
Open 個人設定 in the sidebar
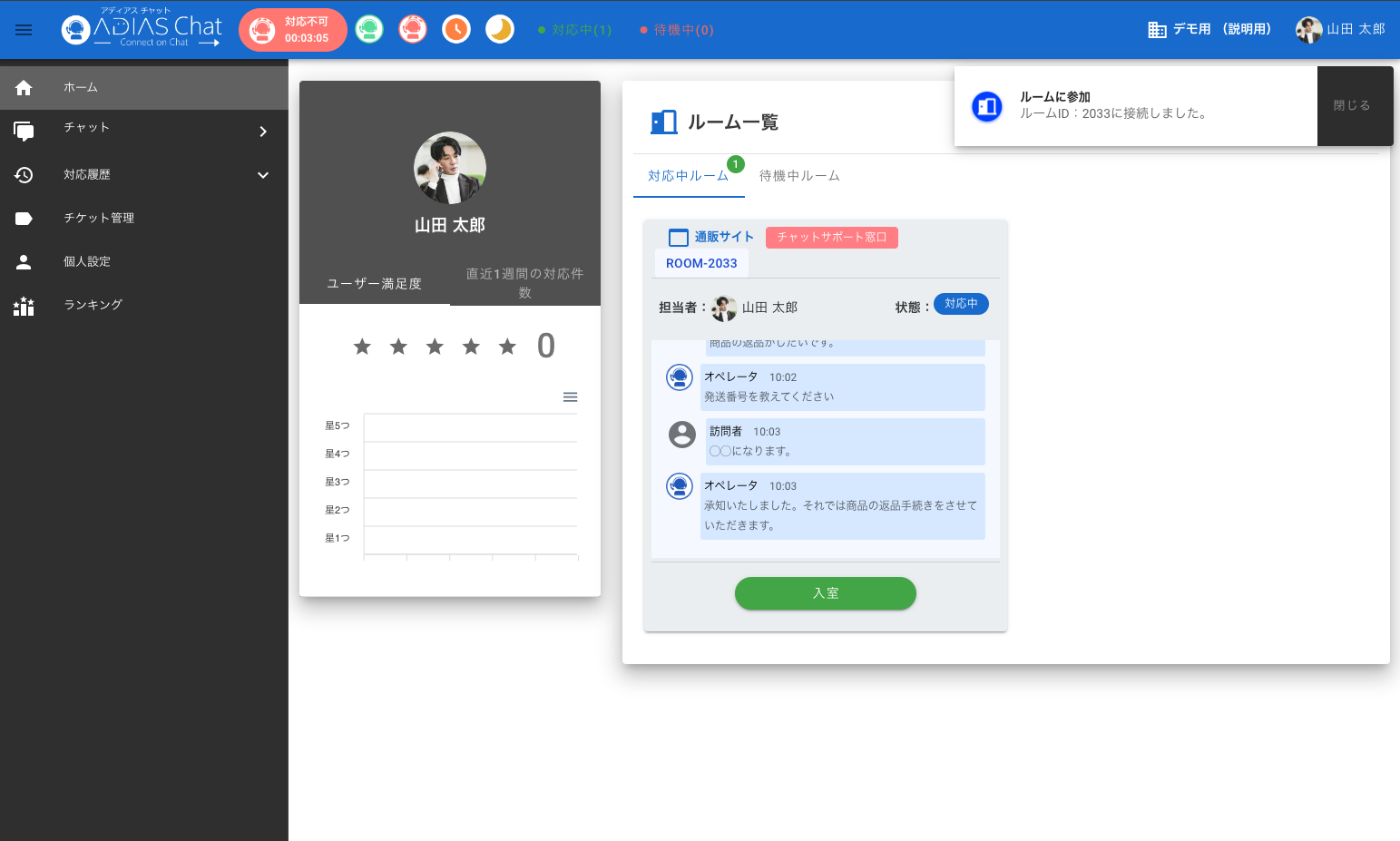(x=87, y=261)
